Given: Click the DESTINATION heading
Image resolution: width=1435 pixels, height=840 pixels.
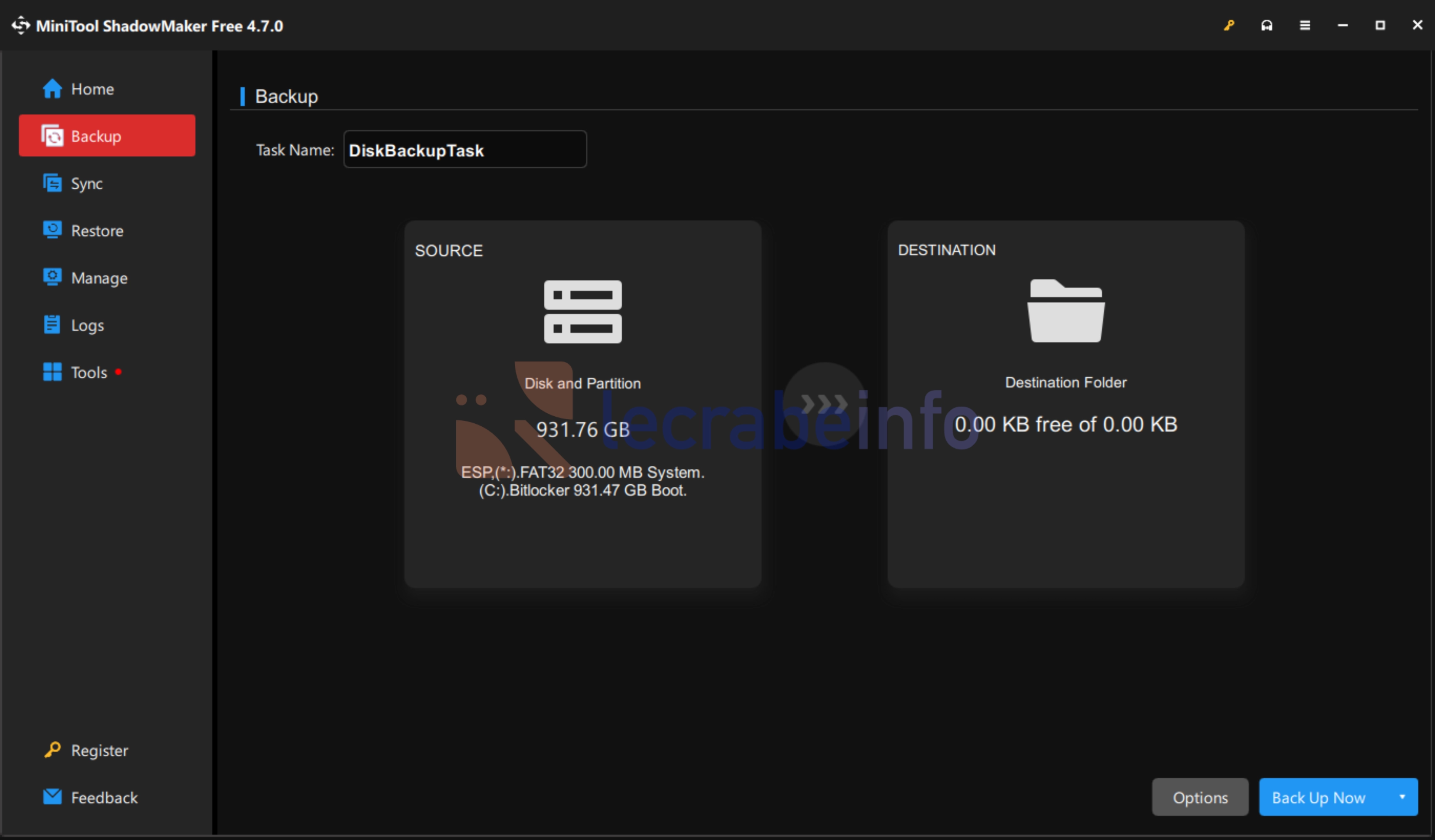Looking at the screenshot, I should coord(946,250).
